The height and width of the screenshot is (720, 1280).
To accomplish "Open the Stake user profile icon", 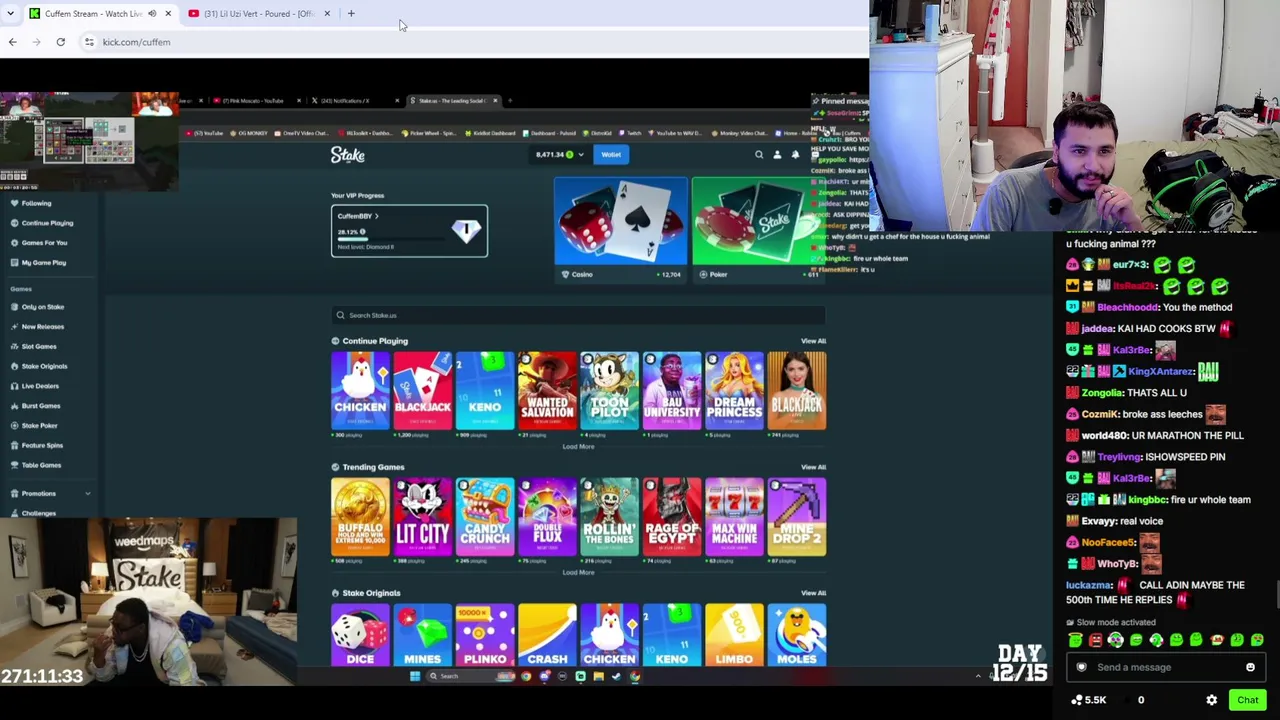I will point(777,155).
